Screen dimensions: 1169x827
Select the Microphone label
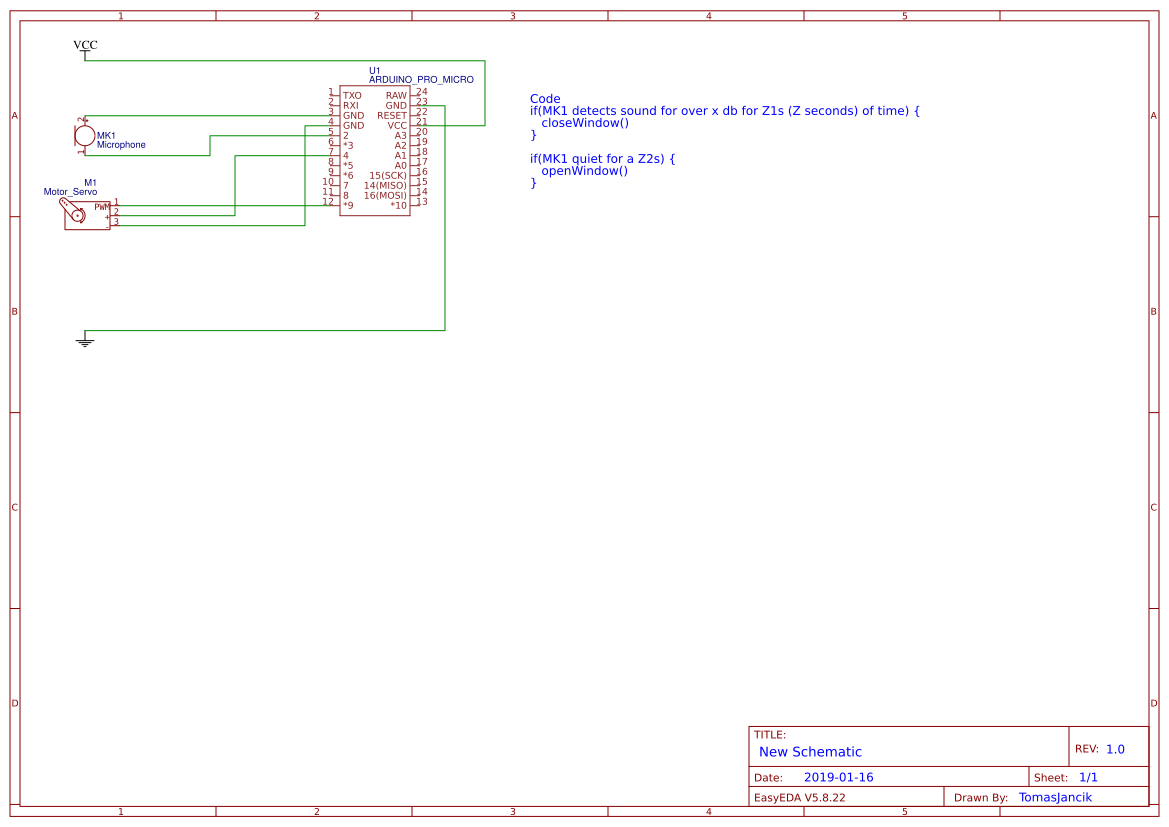click(121, 145)
